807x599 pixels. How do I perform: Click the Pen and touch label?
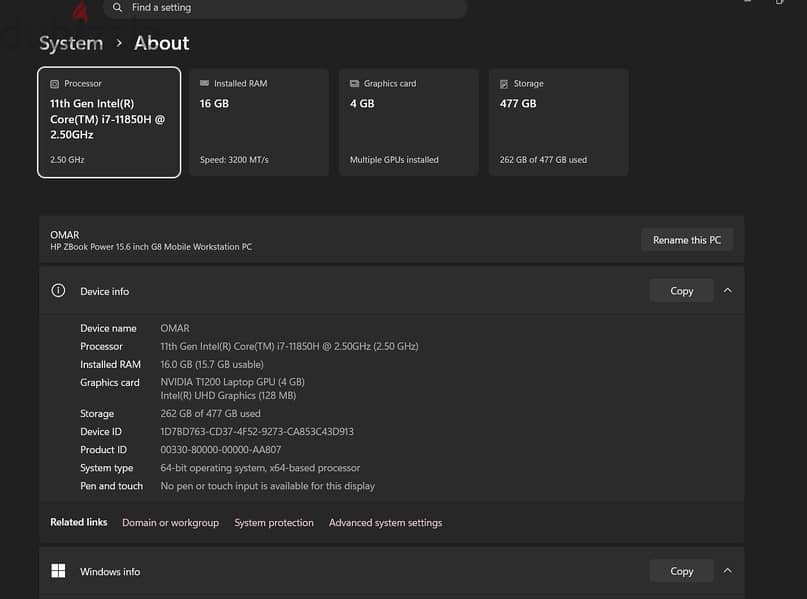tap(112, 486)
